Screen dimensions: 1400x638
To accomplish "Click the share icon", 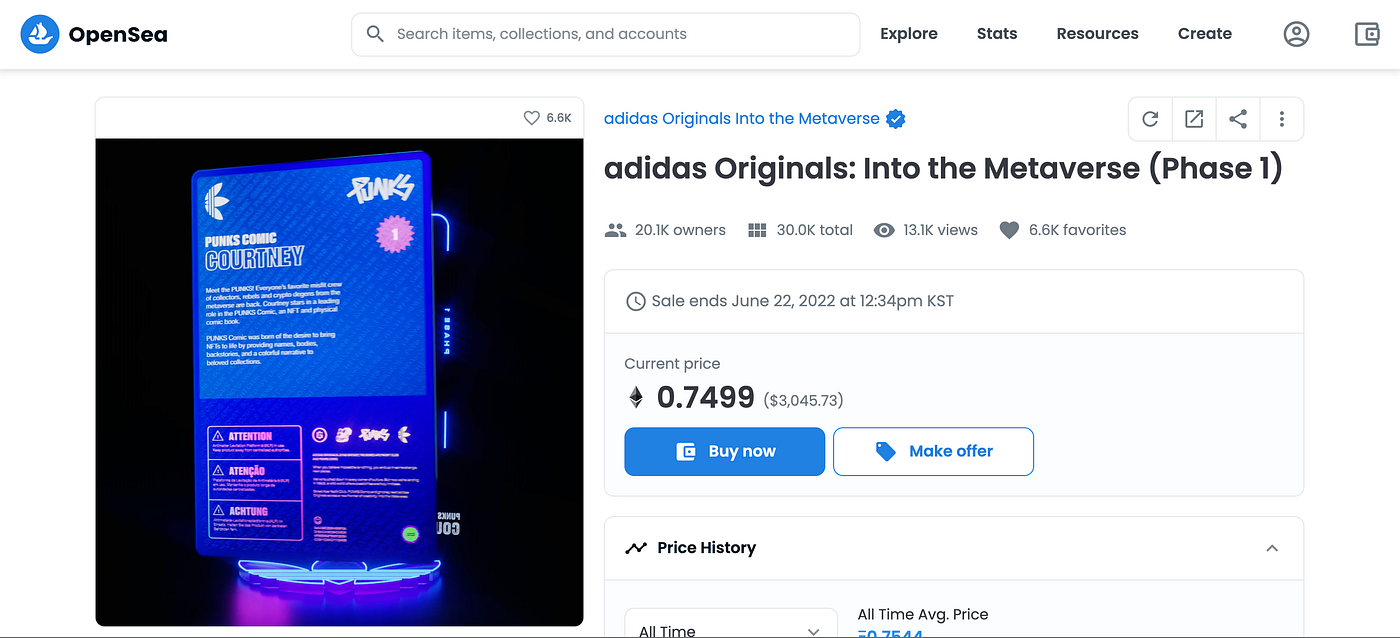I will (1238, 119).
